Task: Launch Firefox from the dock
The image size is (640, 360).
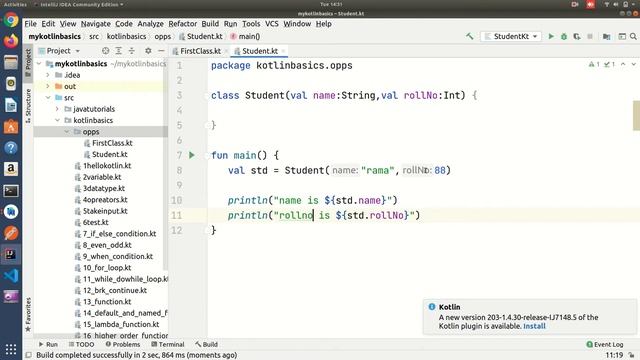Action: tap(11, 41)
